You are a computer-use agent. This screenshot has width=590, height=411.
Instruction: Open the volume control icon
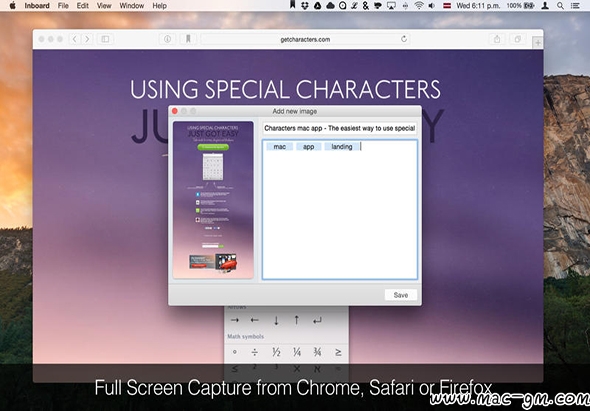point(432,6)
